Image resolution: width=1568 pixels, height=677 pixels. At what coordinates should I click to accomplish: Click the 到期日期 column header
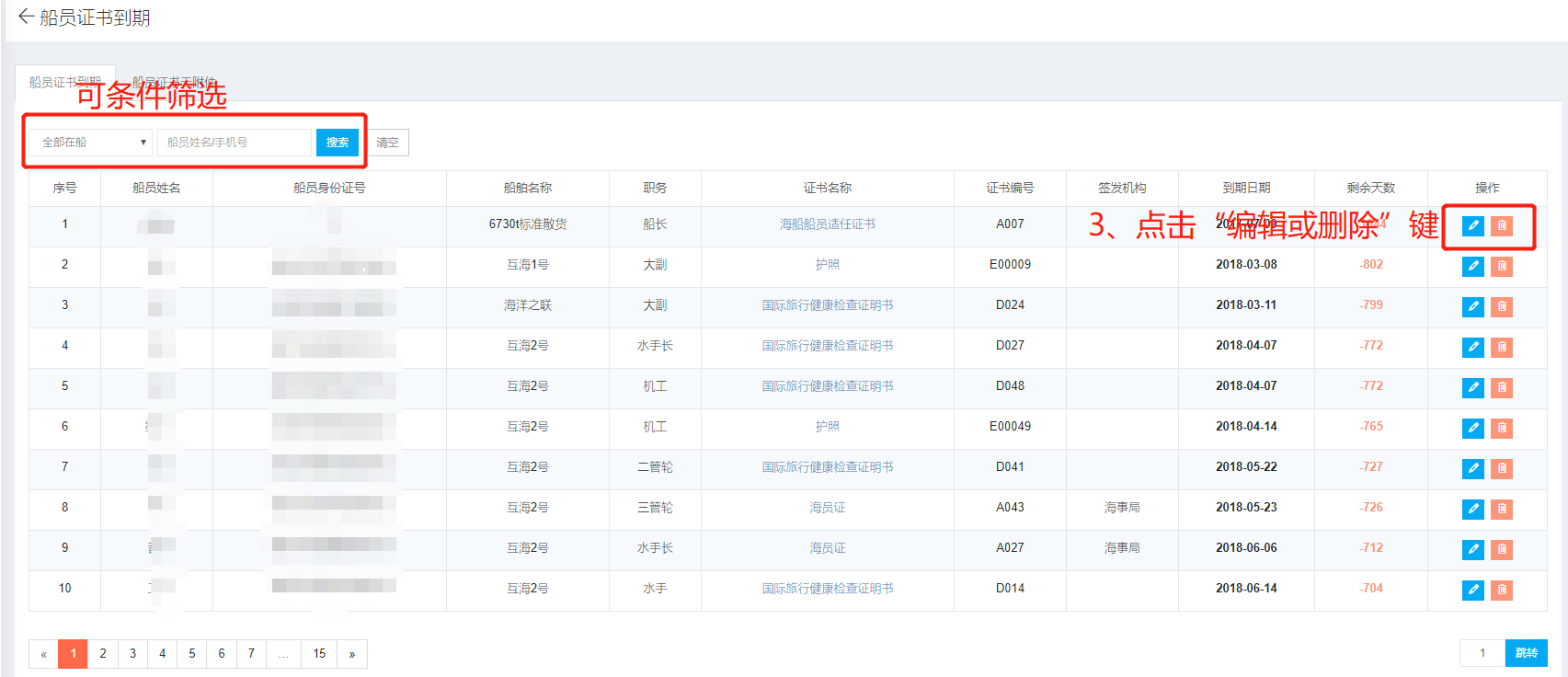1246,188
